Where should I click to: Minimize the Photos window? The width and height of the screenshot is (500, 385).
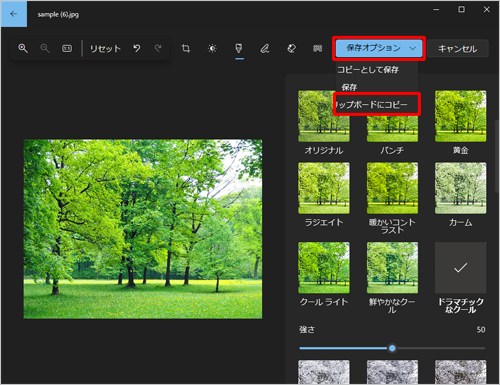[x=436, y=9]
